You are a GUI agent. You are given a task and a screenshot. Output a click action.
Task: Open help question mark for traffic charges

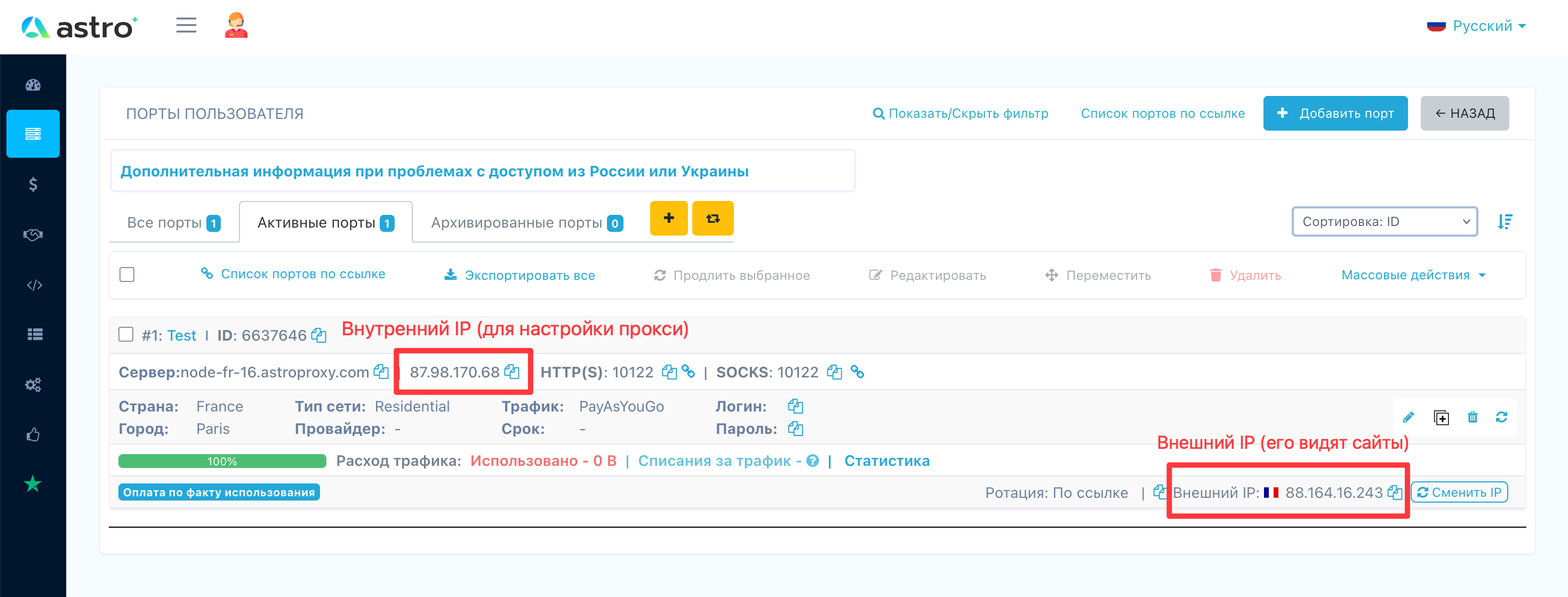tap(813, 461)
